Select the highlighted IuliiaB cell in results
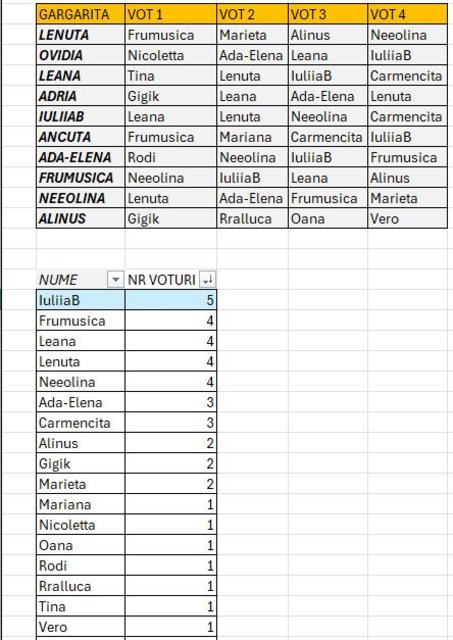The height and width of the screenshot is (640, 453). [80, 300]
